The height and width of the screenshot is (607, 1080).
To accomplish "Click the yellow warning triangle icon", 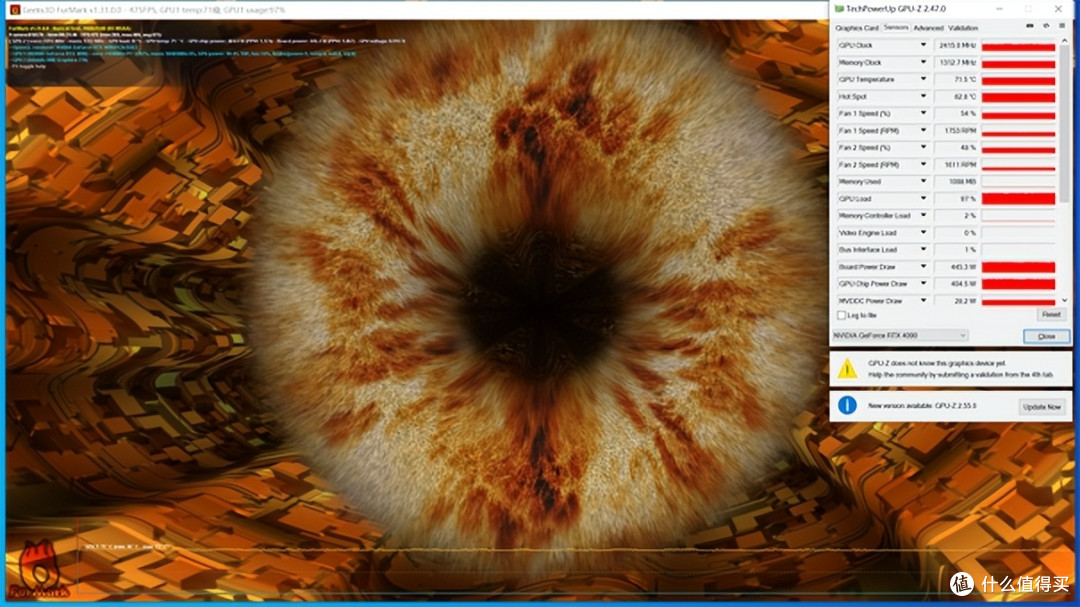I will [847, 369].
